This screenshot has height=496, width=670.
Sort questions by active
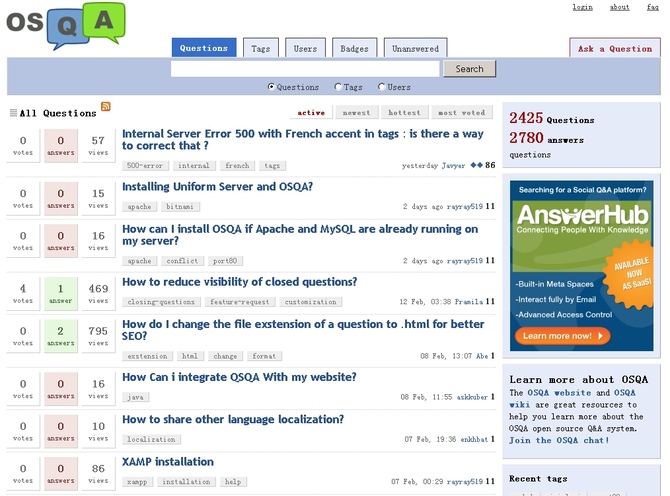coord(311,112)
